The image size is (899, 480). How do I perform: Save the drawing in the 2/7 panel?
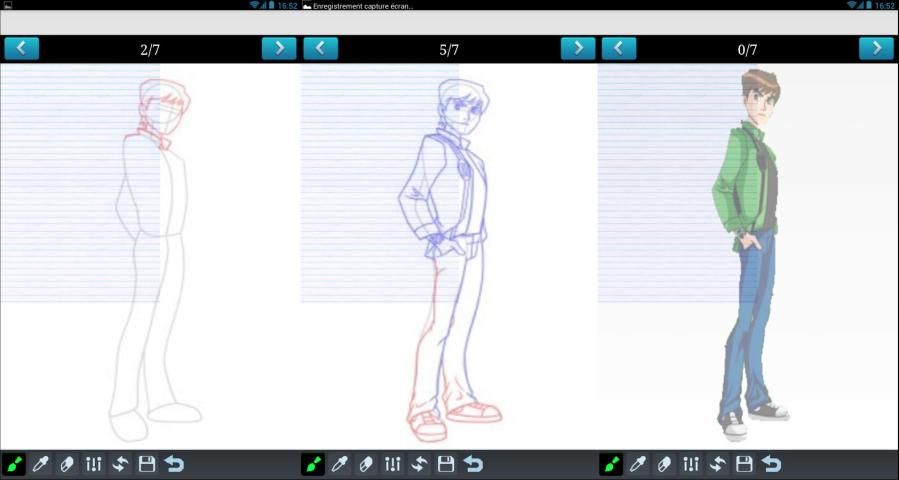click(x=147, y=464)
